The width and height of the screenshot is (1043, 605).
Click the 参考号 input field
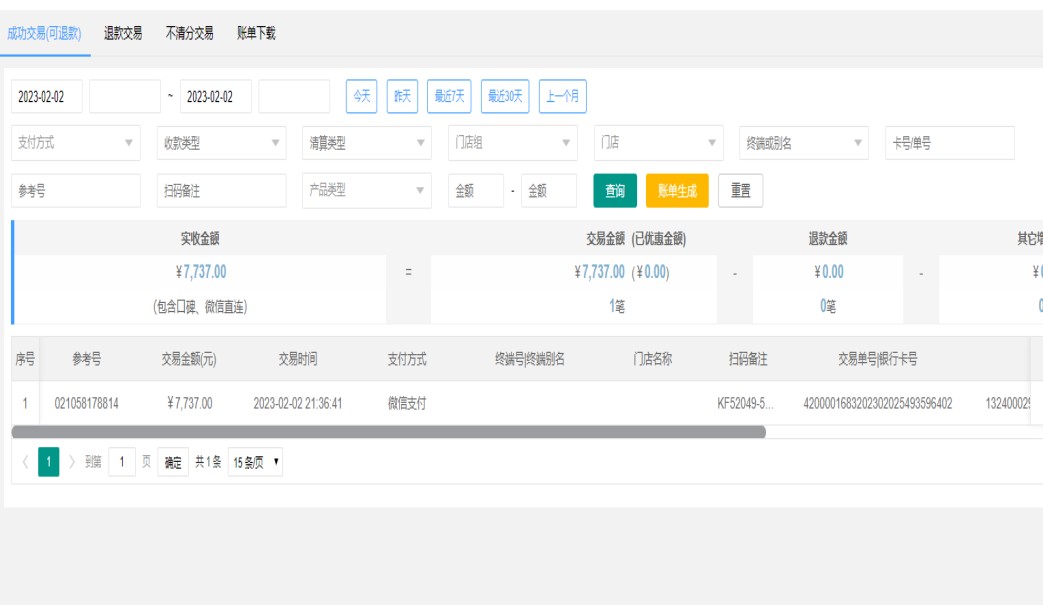[x=76, y=191]
